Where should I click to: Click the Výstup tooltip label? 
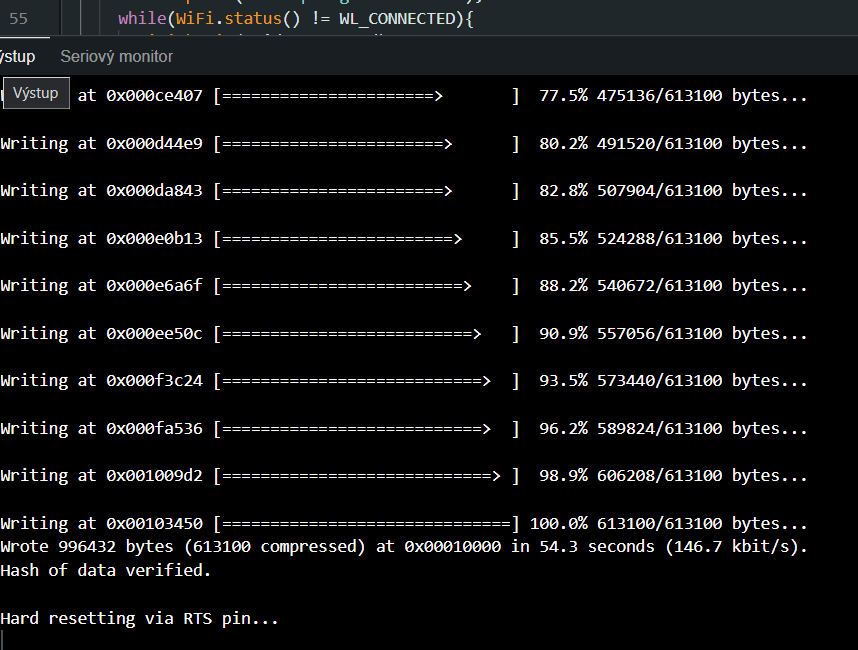tap(35, 93)
